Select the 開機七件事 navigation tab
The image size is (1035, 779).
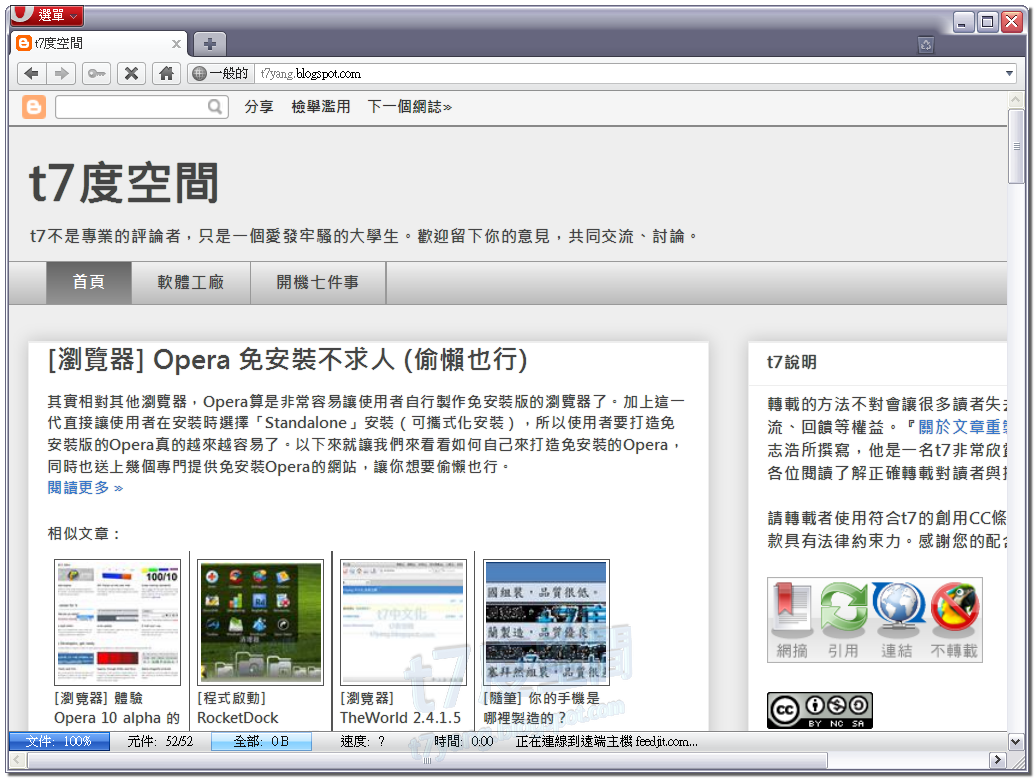[317, 283]
